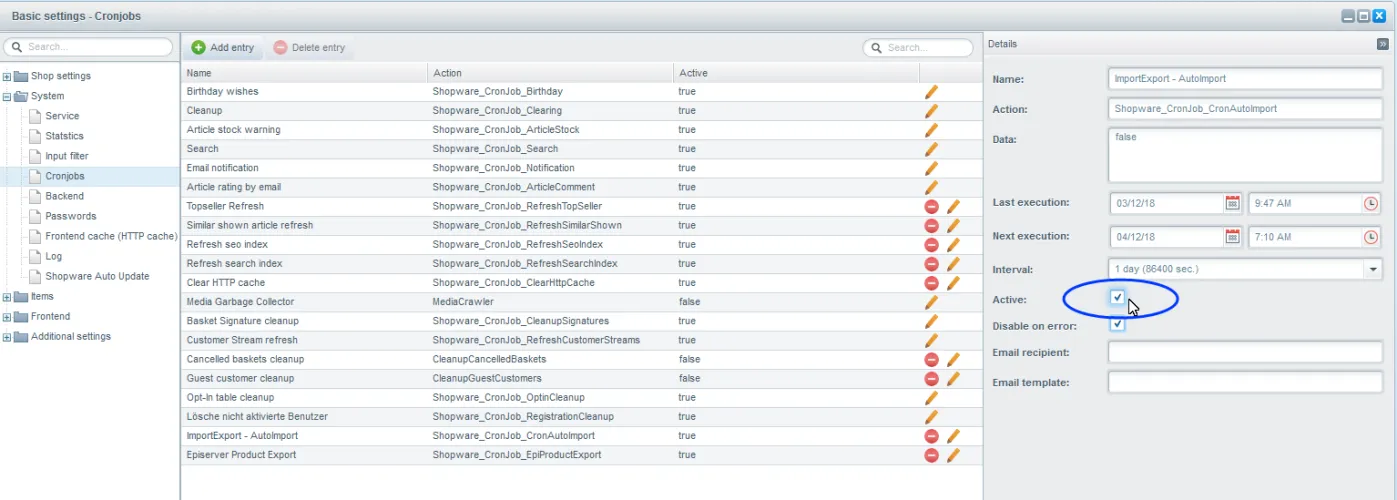Sort by the Active column header
Screen dimensions: 1397x500
(x=796, y=73)
